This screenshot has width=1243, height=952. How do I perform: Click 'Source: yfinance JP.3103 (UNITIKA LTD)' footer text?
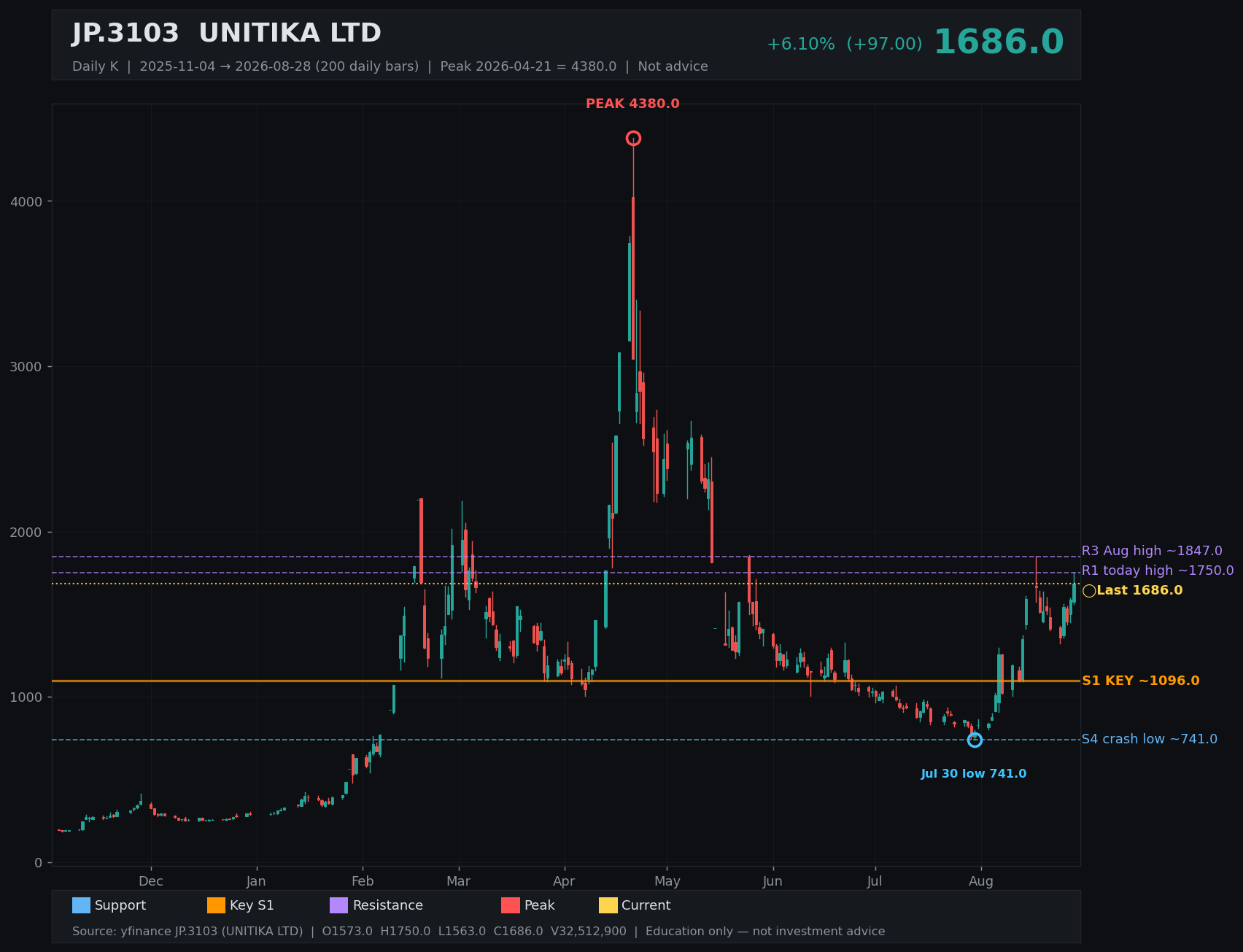(x=187, y=932)
